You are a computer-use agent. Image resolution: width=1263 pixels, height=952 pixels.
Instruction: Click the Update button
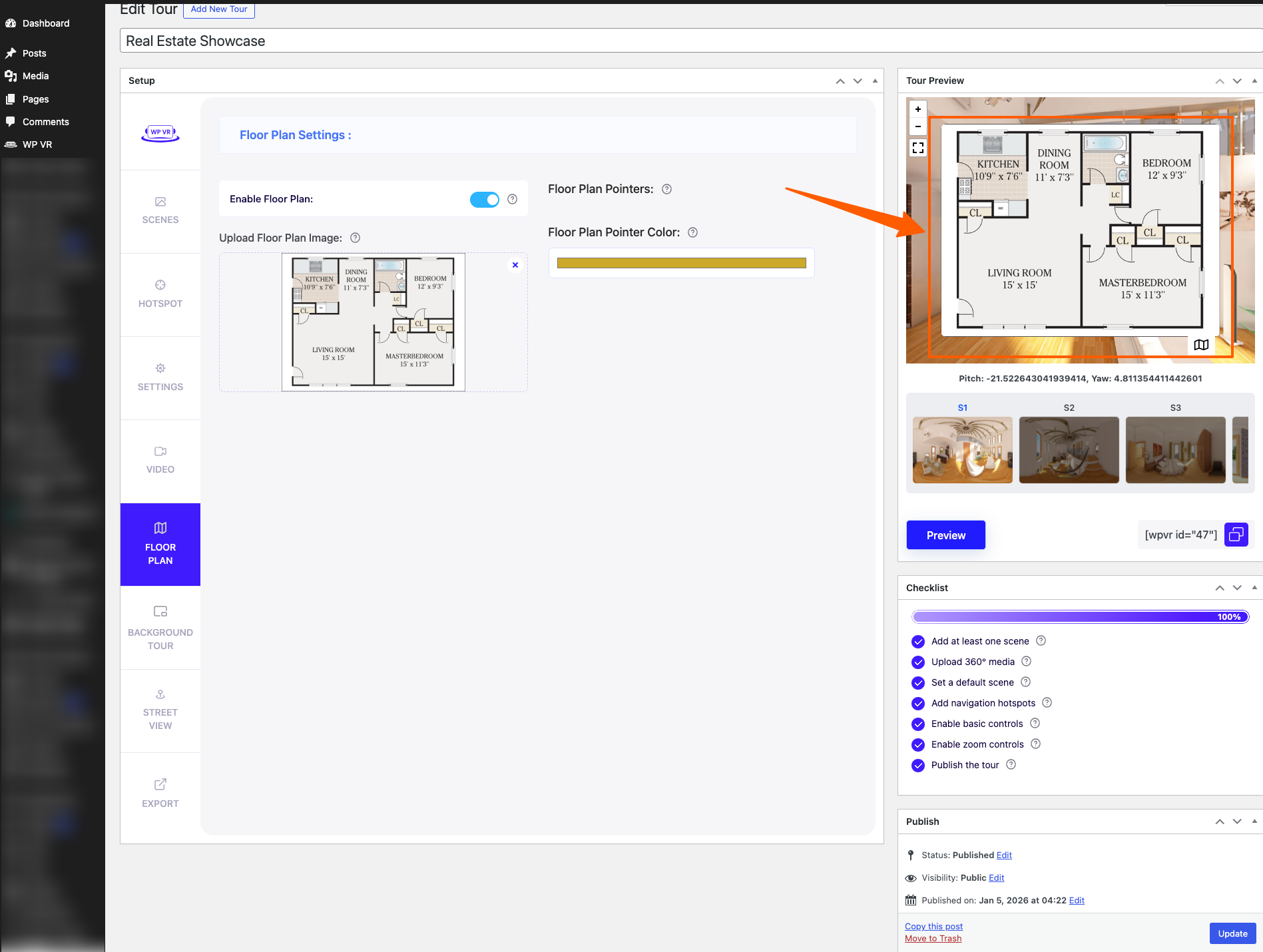point(1232,933)
